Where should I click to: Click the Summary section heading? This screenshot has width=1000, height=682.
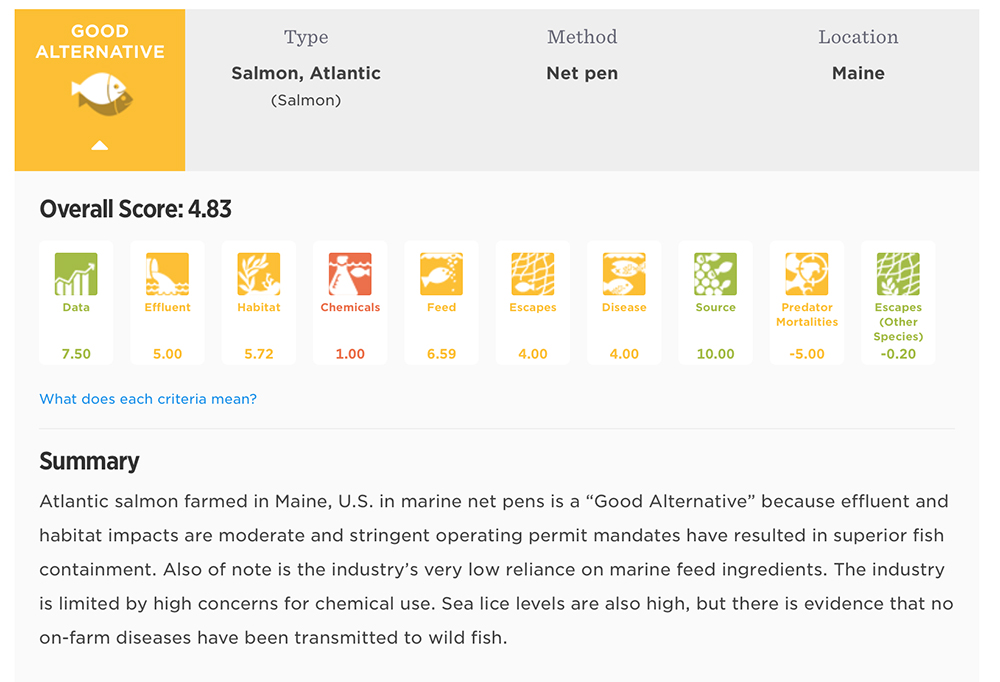(x=89, y=461)
